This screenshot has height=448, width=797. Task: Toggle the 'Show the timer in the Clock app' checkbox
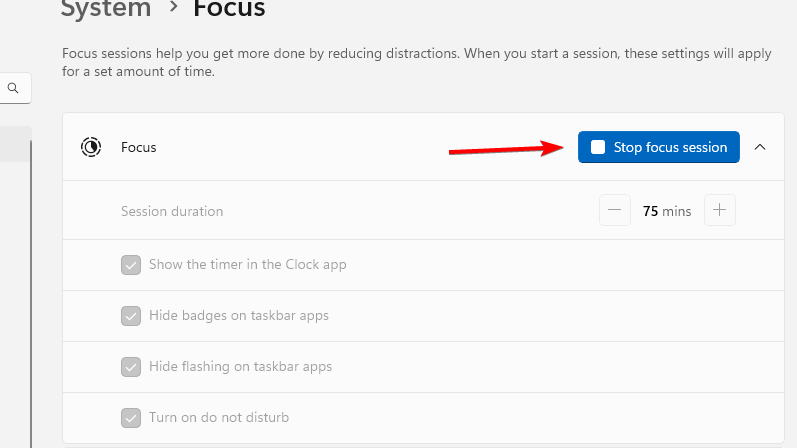pyautogui.click(x=131, y=265)
